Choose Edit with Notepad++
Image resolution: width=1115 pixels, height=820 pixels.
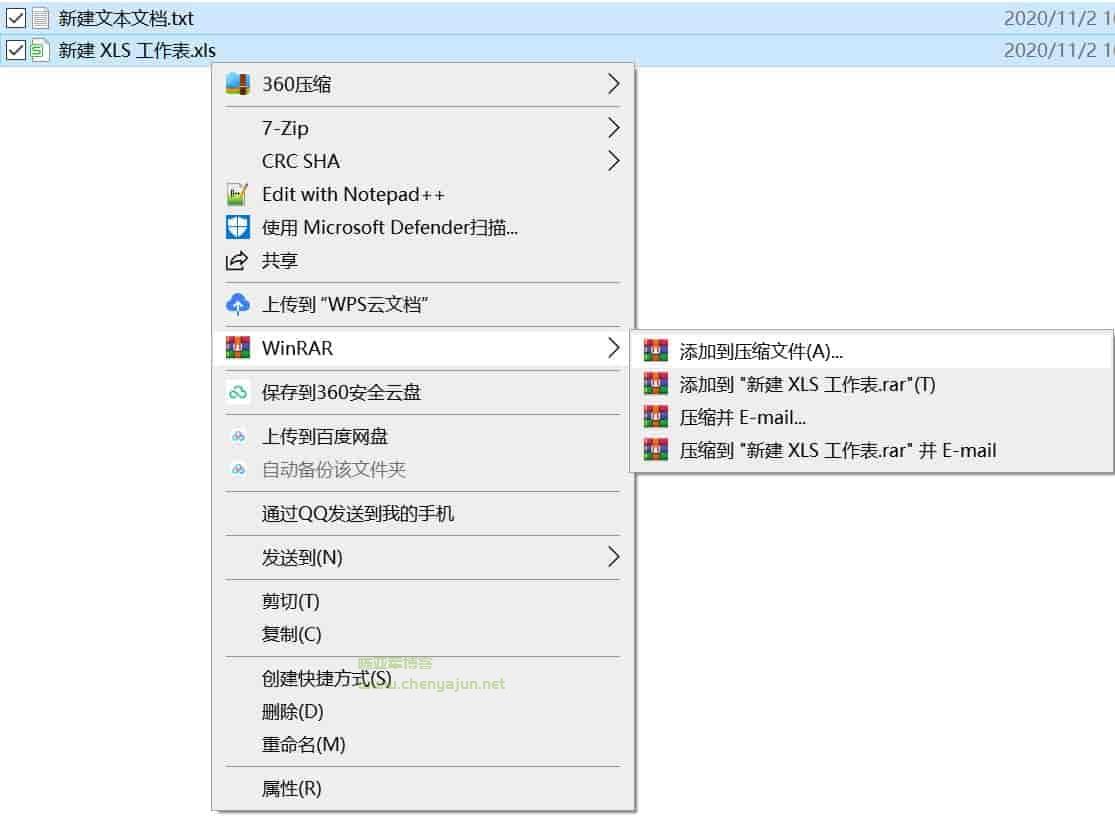(422, 194)
